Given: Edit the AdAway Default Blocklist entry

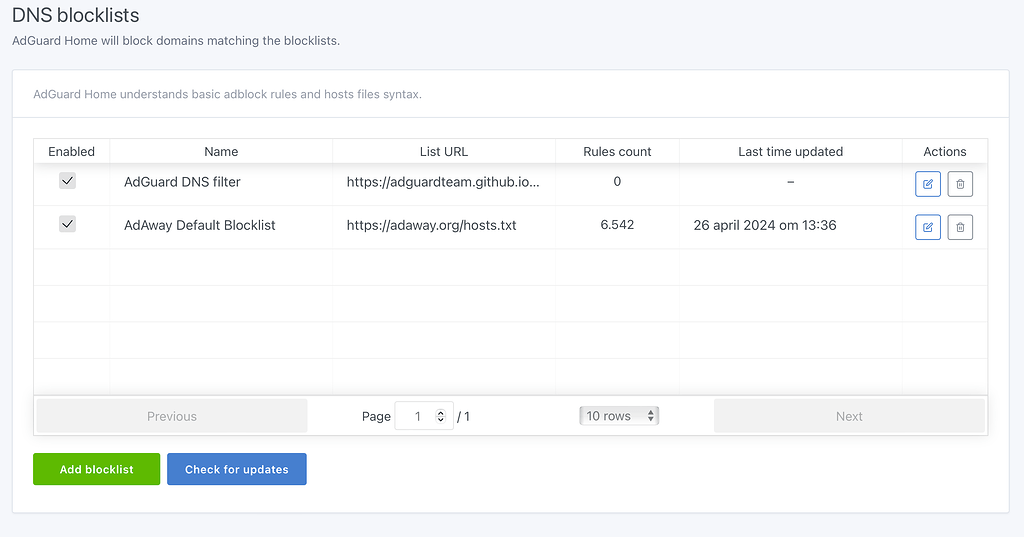Looking at the screenshot, I should tap(927, 227).
